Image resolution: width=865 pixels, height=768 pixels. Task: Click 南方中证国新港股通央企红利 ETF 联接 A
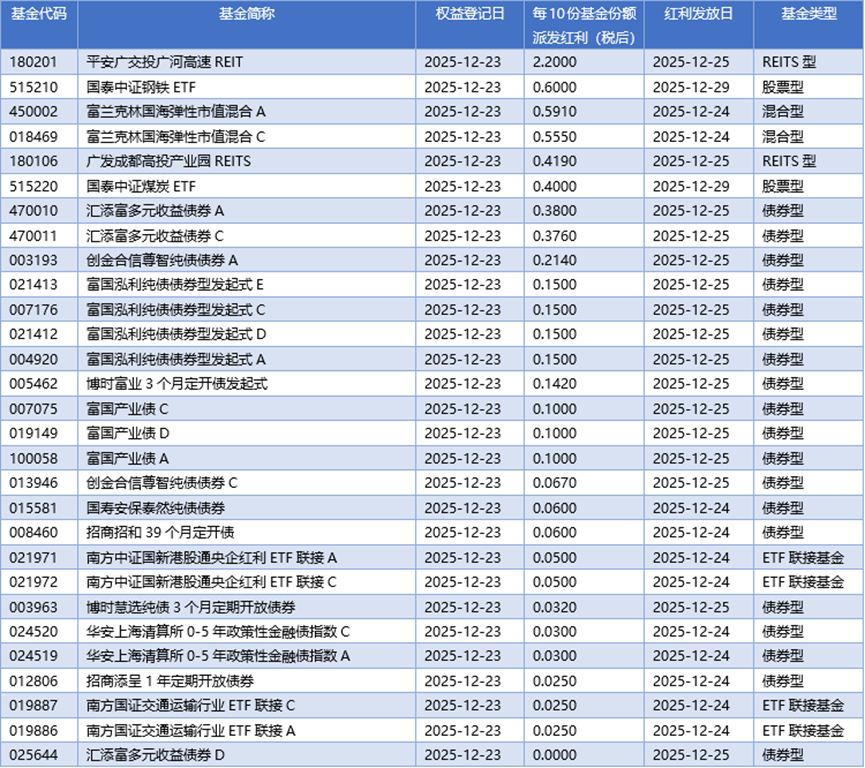tap(212, 558)
